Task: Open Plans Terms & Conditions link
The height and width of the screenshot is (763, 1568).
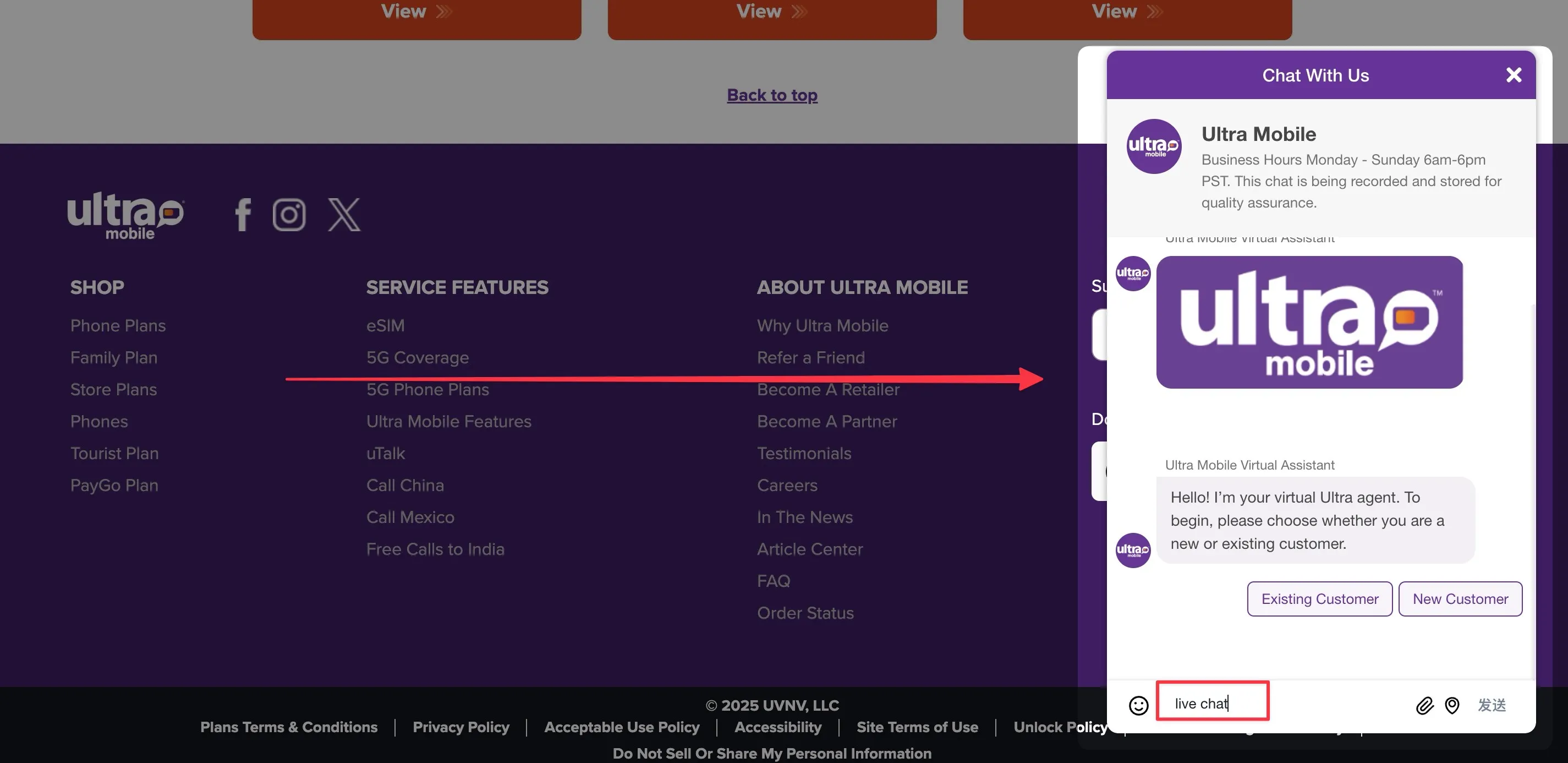Action: tap(288, 727)
